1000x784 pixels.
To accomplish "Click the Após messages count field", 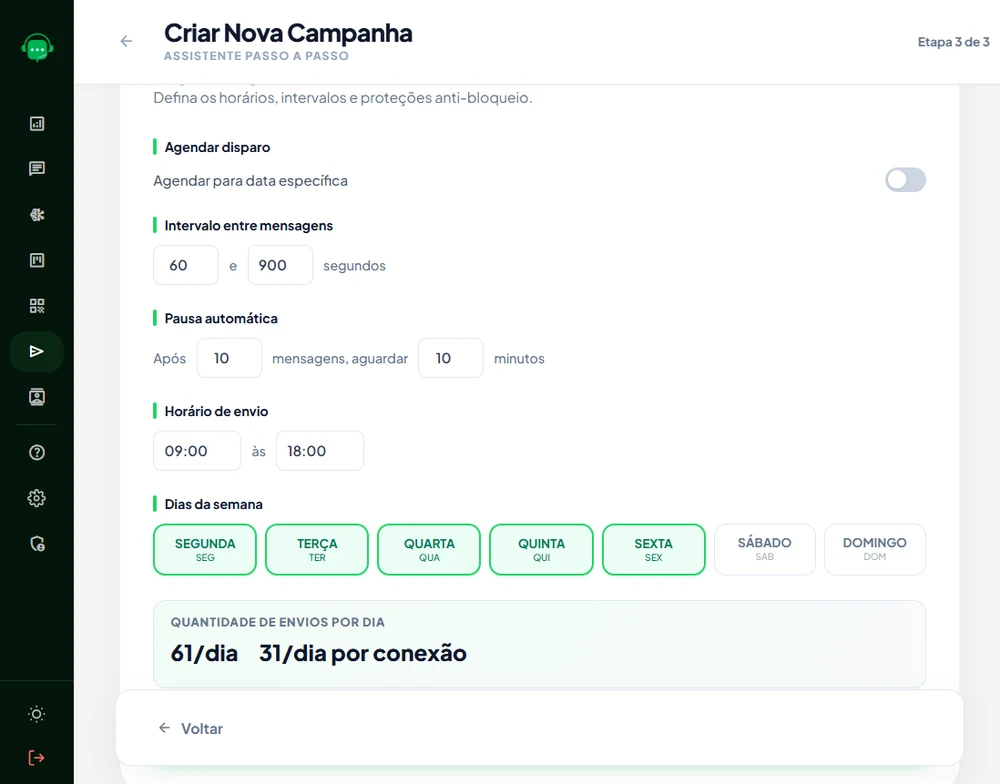I will click(229, 358).
